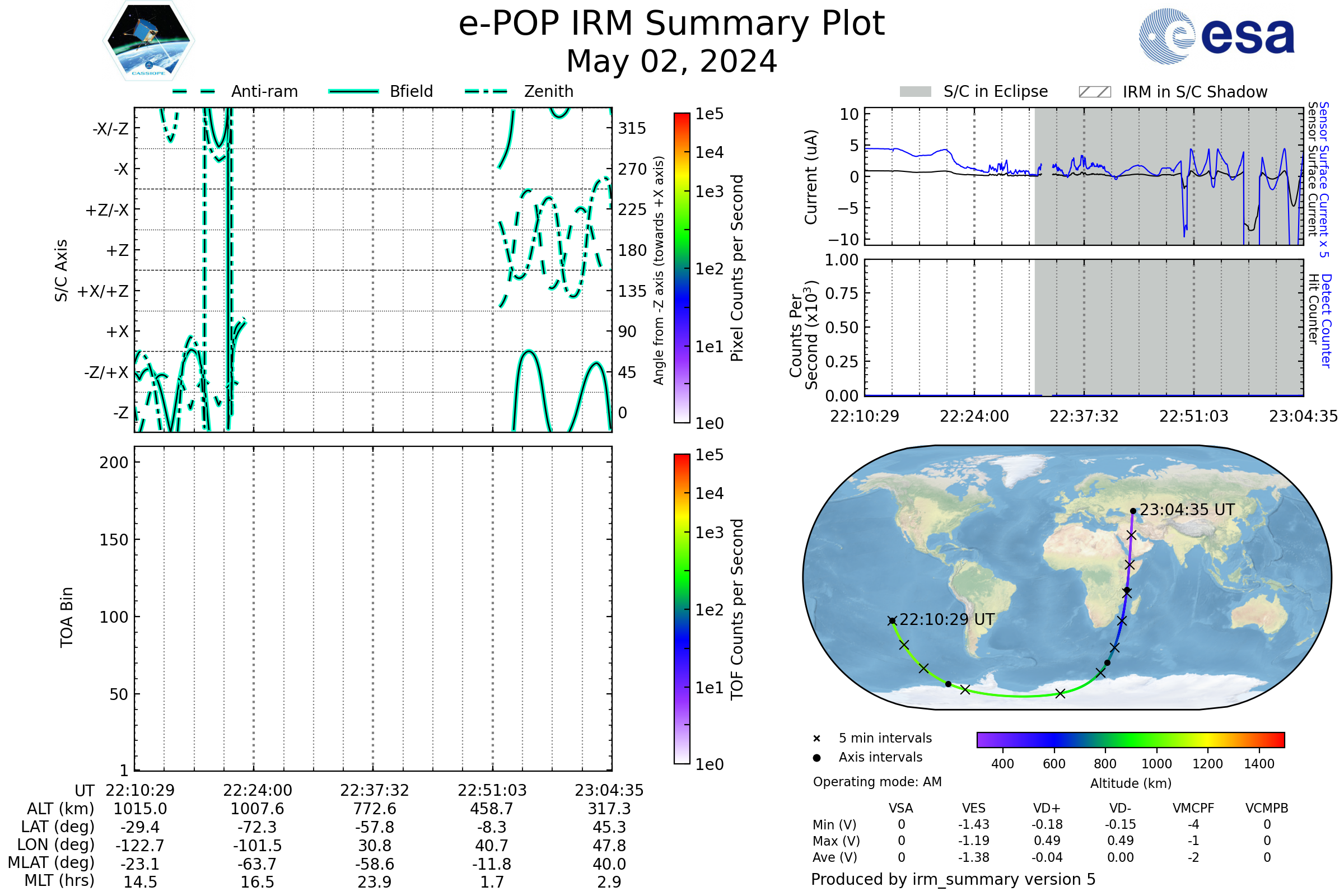The height and width of the screenshot is (896, 1344).
Task: Click the Bfield solid line legend marker
Action: point(353,91)
